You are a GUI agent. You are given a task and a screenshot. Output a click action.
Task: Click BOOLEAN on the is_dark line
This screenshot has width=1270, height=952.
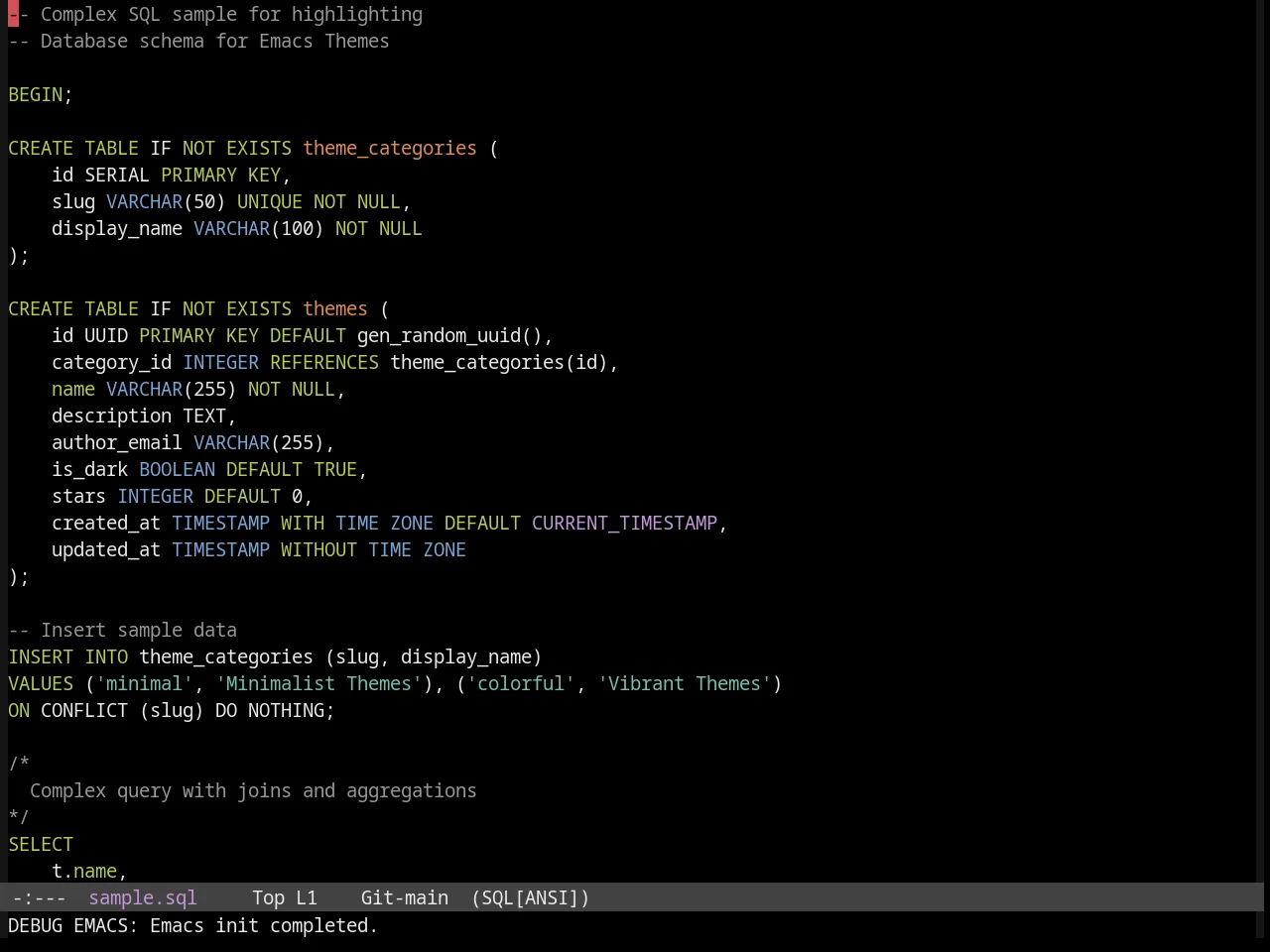177,470
